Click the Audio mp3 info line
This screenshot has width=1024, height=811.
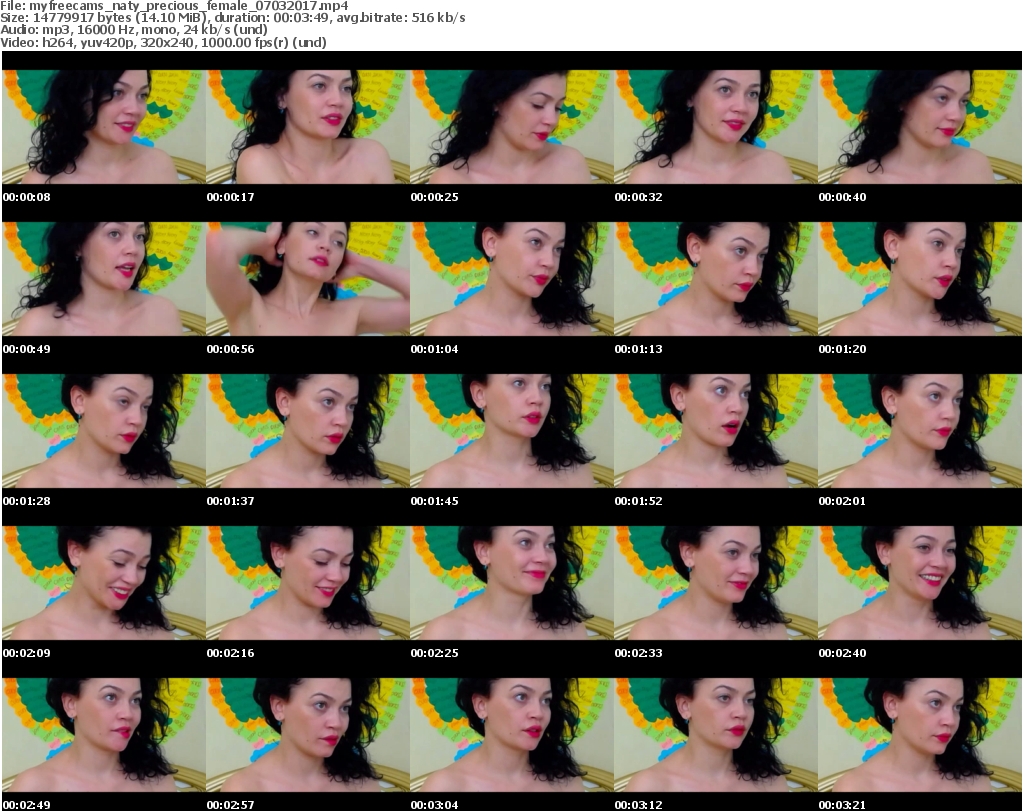tap(134, 30)
